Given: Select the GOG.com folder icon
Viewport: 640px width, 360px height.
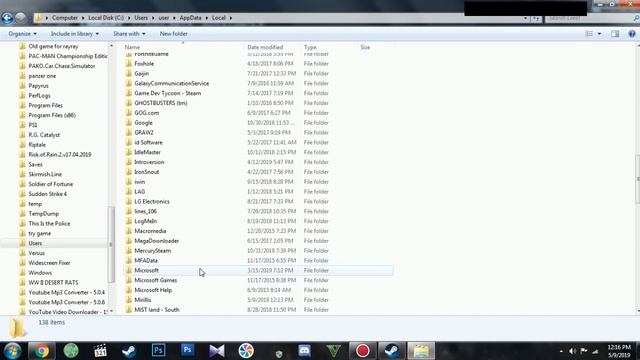Looking at the screenshot, I should [129, 113].
